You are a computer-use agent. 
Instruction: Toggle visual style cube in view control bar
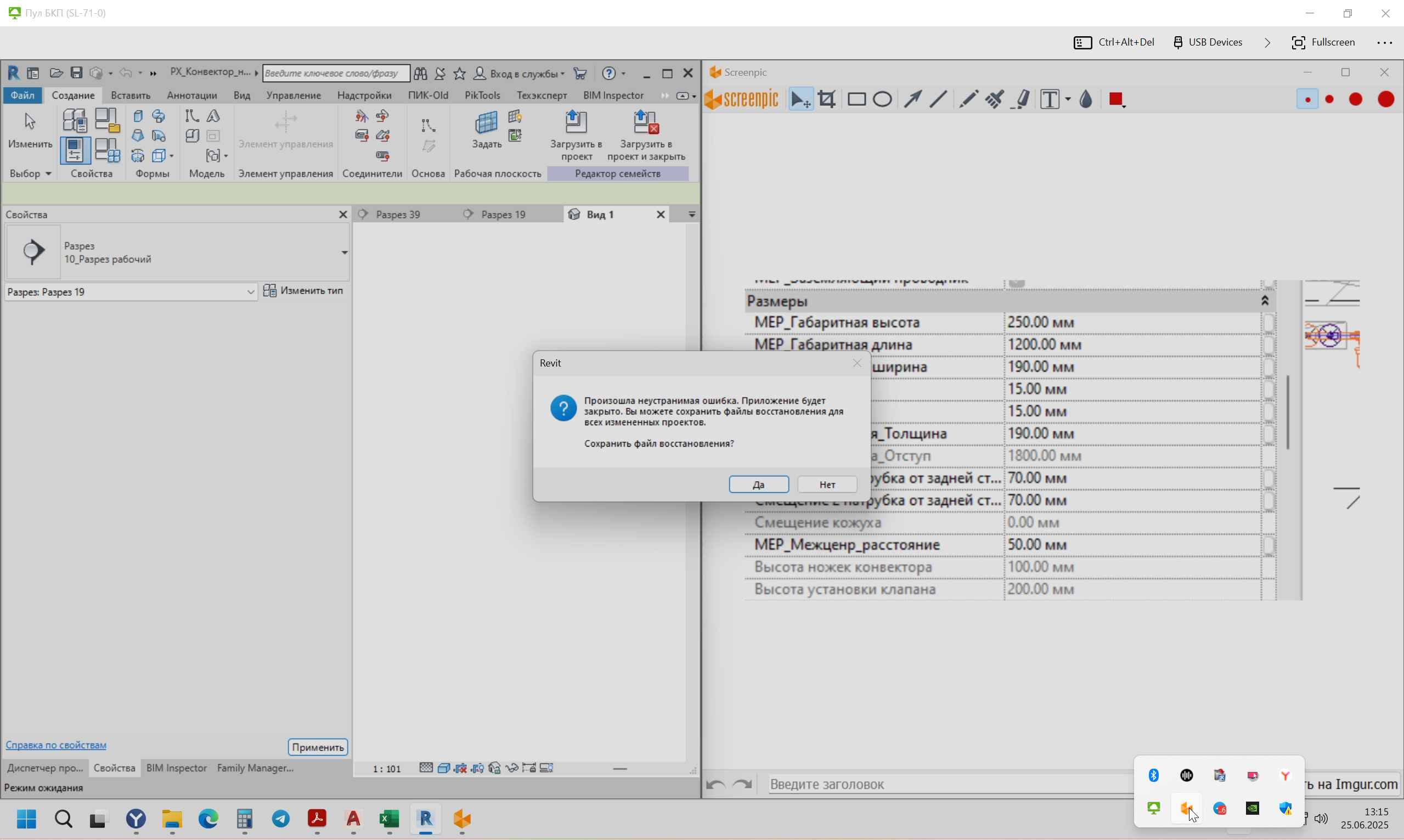point(444,768)
